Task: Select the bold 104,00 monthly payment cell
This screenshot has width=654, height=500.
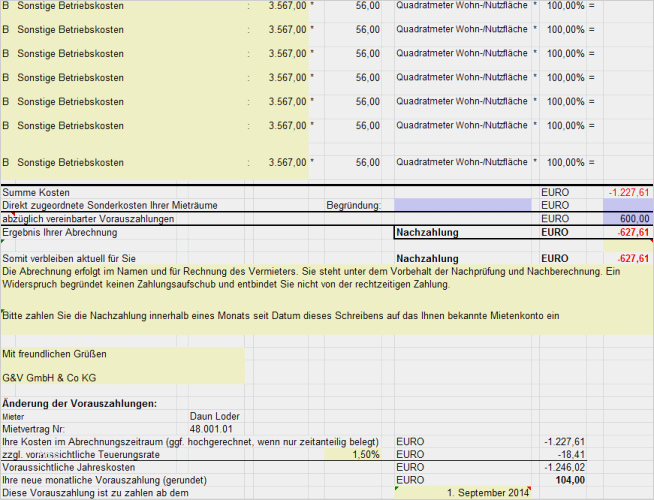Action: (570, 480)
